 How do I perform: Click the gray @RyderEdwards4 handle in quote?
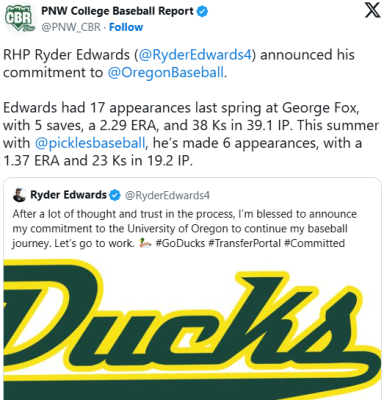(x=167, y=195)
